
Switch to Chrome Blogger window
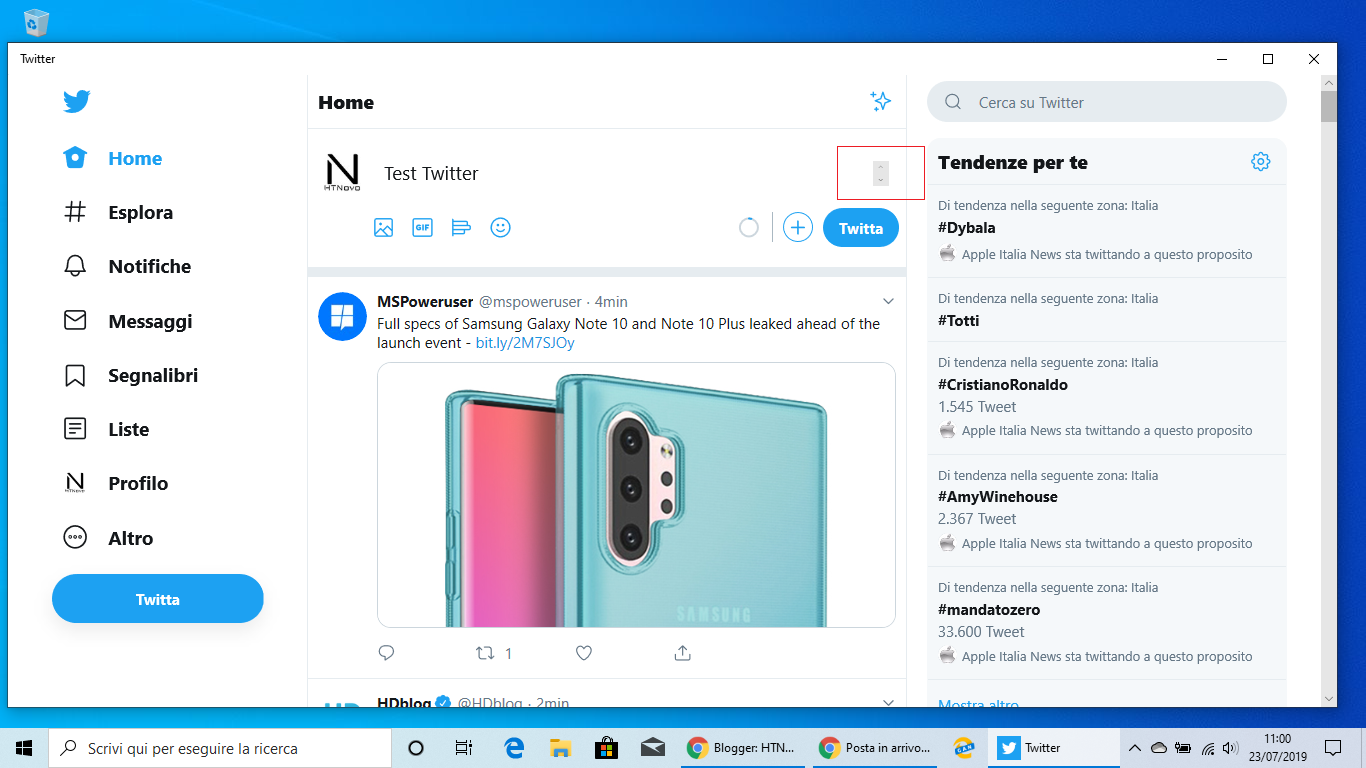point(742,748)
